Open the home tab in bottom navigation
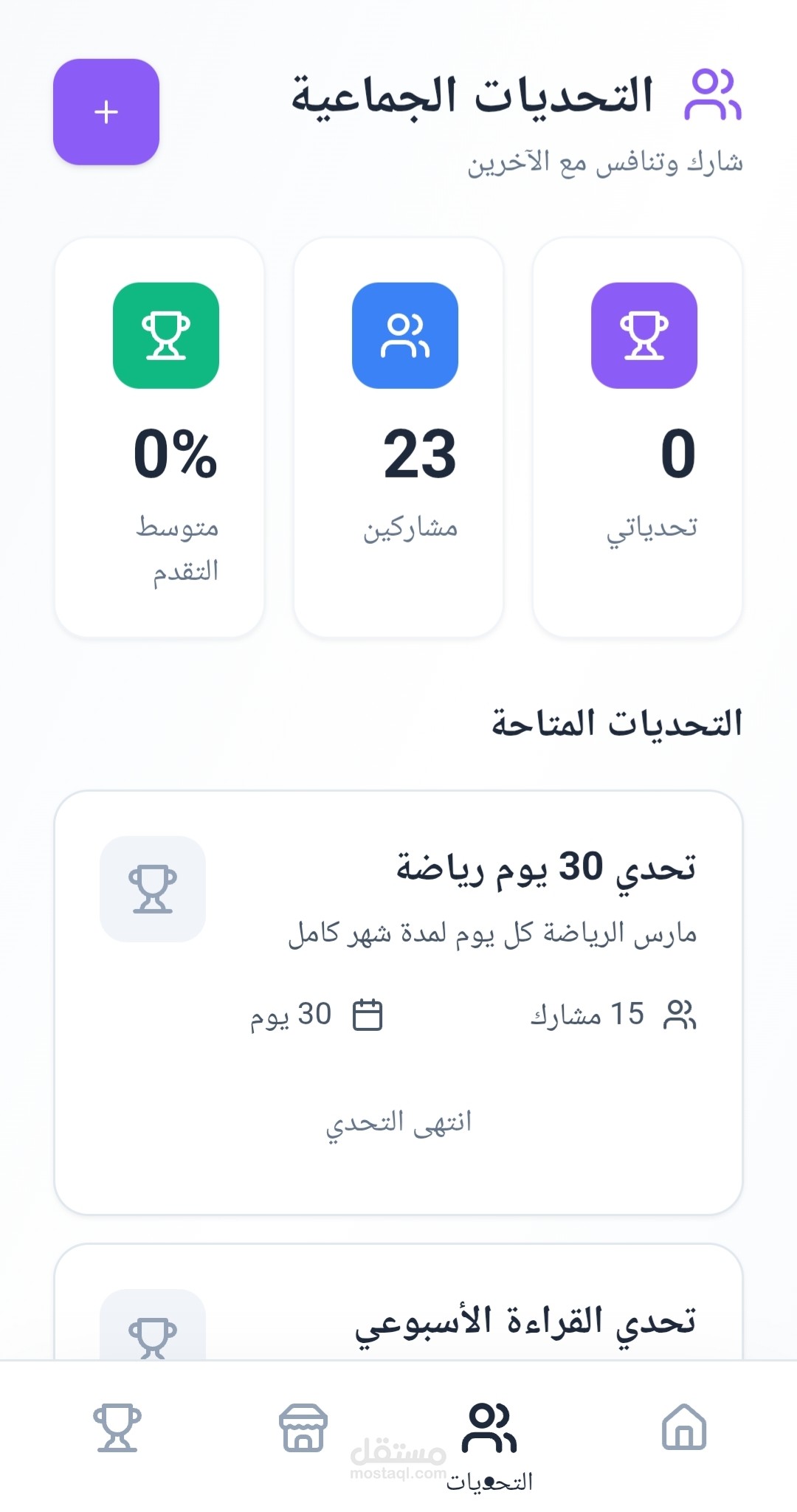Screen dimensions: 797x1512 click(x=684, y=1426)
